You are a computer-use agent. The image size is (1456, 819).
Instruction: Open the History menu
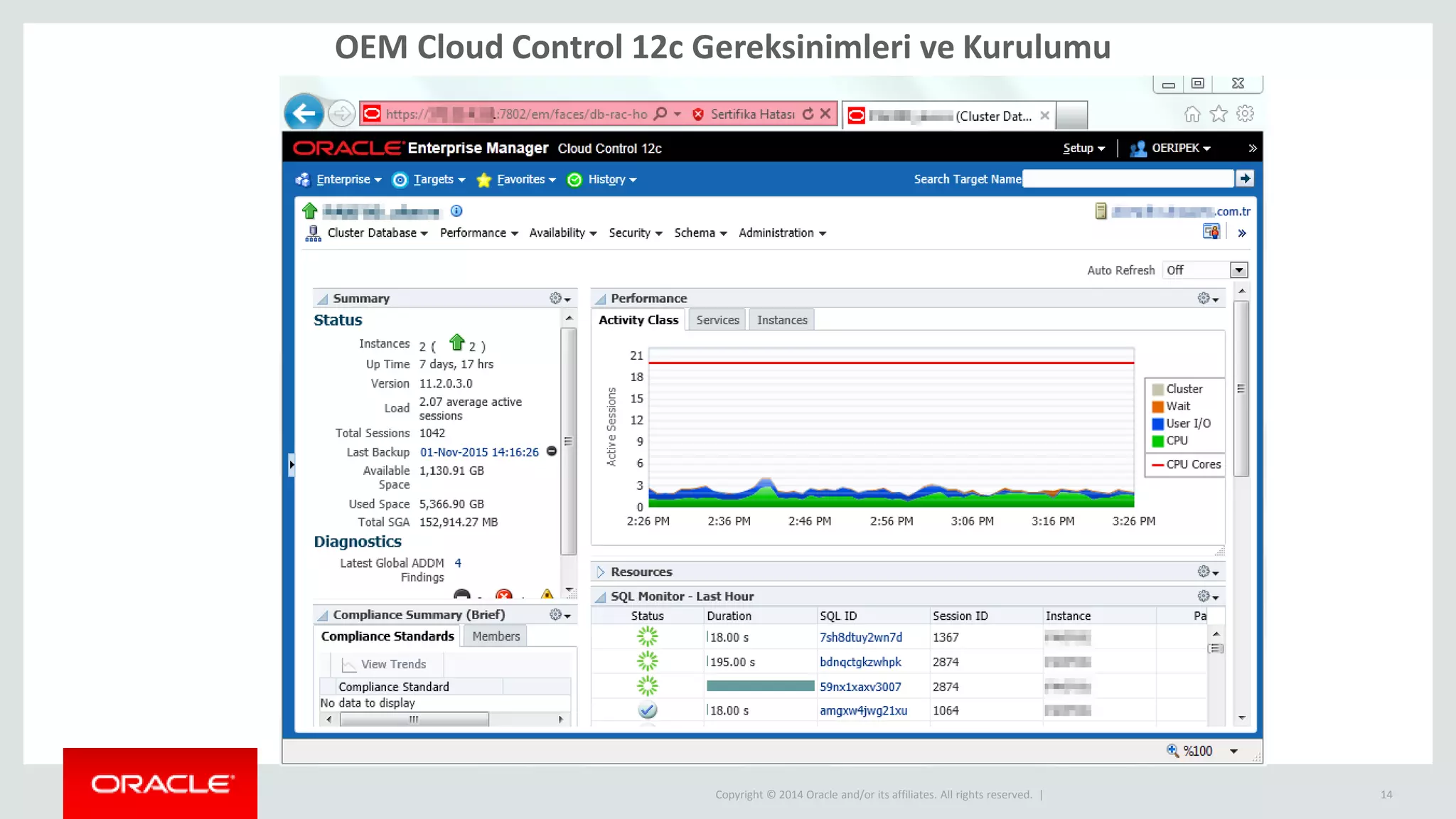(601, 179)
